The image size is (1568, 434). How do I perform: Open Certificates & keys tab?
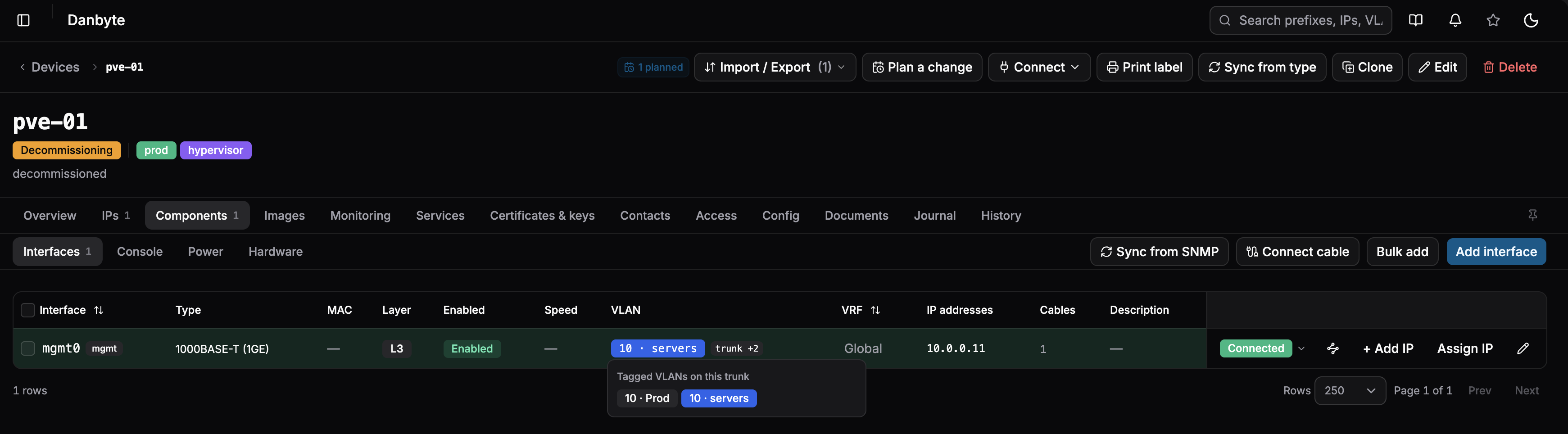tap(542, 216)
